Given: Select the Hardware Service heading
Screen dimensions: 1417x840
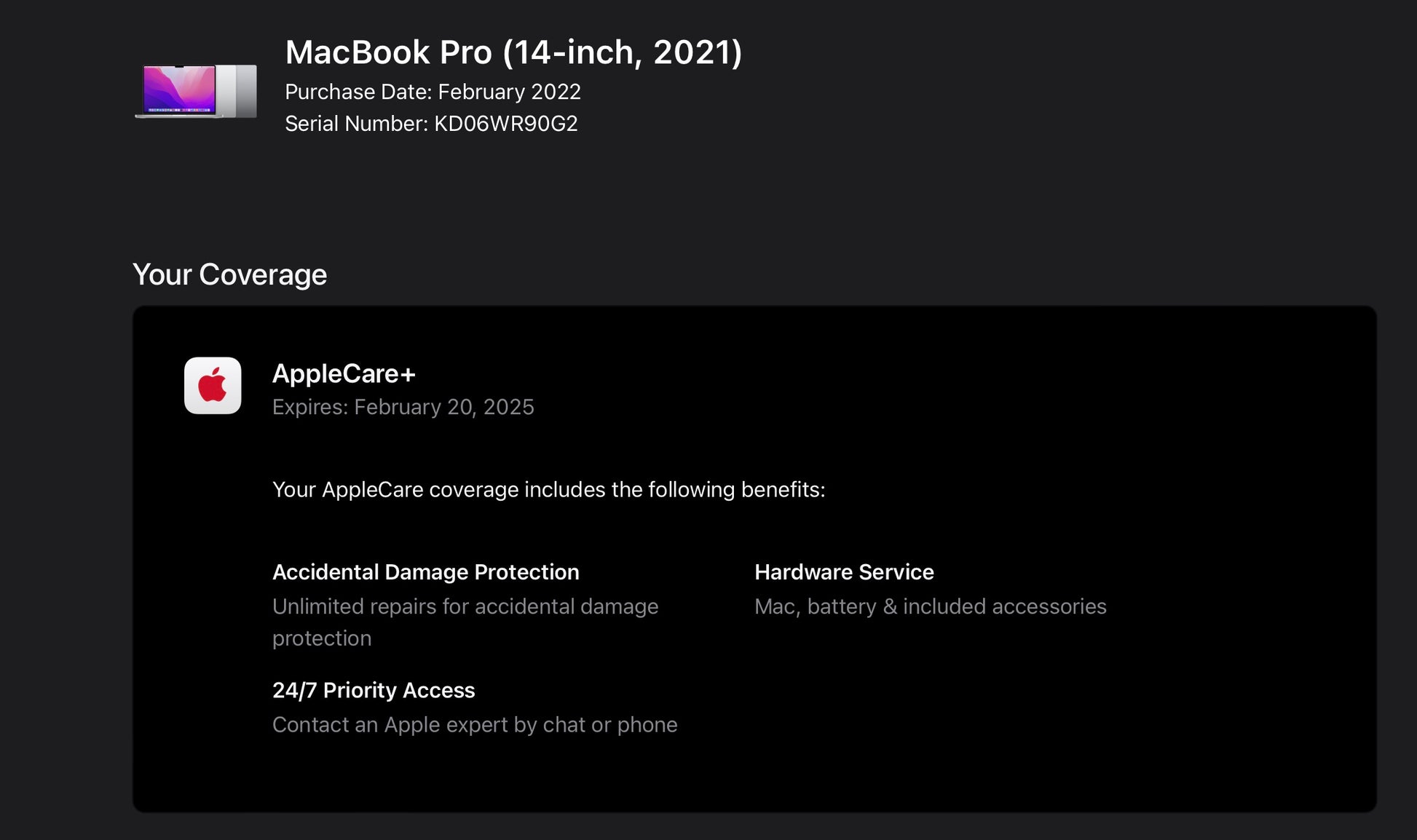Looking at the screenshot, I should tap(844, 572).
